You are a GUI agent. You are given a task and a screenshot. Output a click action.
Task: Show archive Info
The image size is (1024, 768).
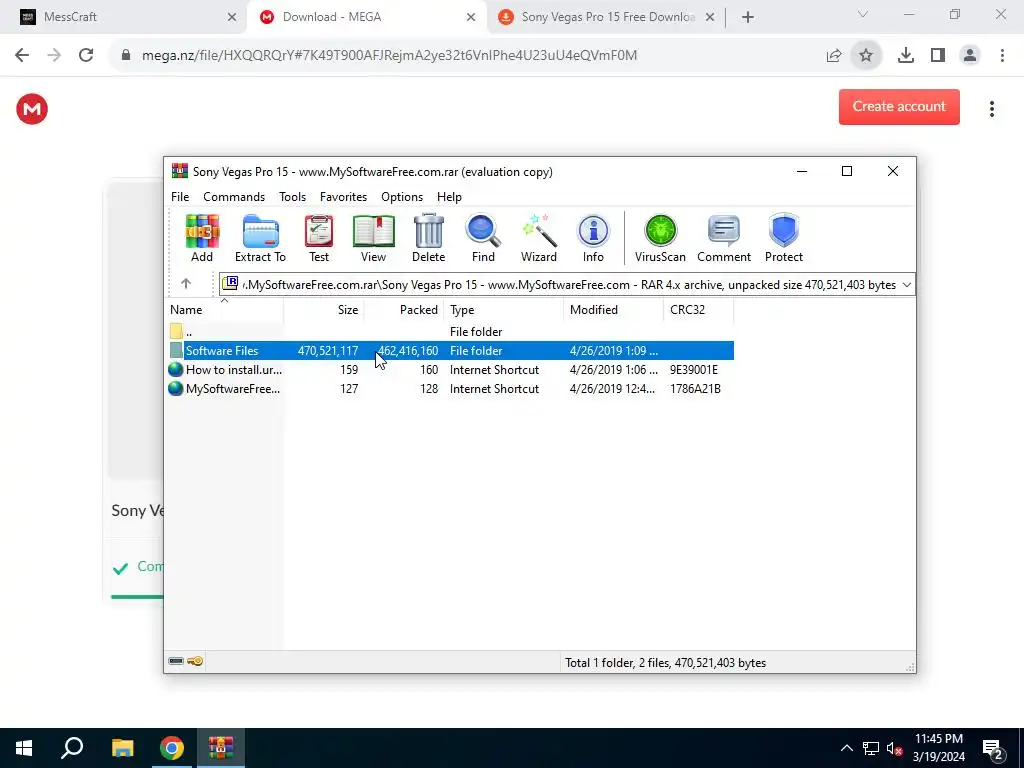(x=593, y=238)
